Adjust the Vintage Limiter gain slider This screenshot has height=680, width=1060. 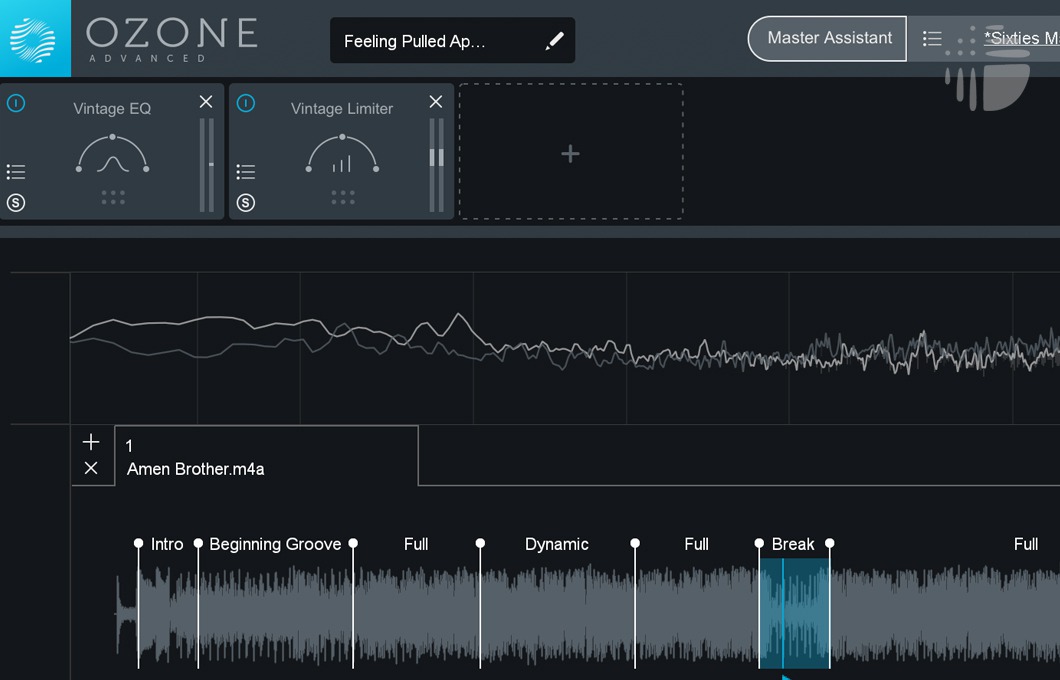(437, 165)
